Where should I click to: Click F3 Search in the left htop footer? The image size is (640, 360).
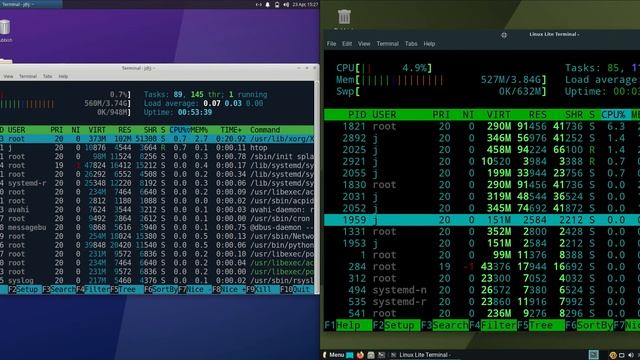[59, 289]
